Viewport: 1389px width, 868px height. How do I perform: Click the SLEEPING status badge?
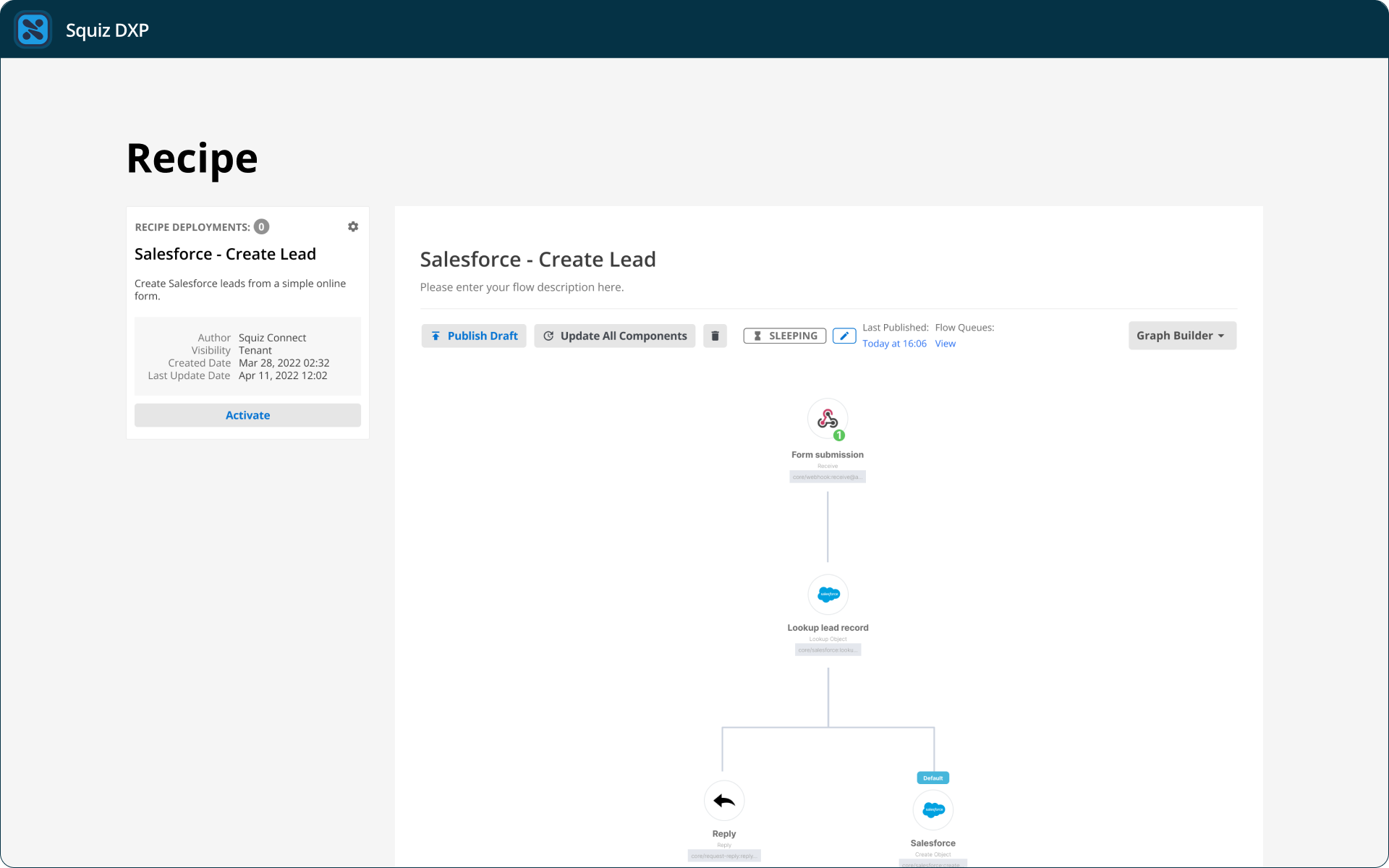(x=785, y=336)
